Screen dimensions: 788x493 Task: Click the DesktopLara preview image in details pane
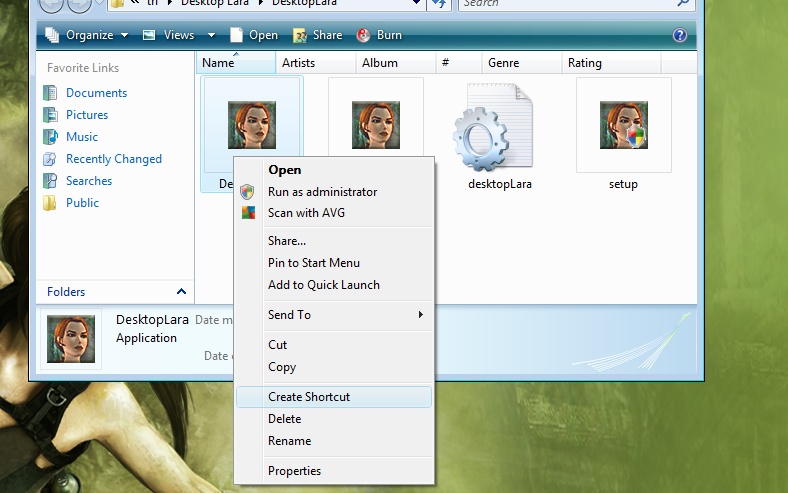71,339
